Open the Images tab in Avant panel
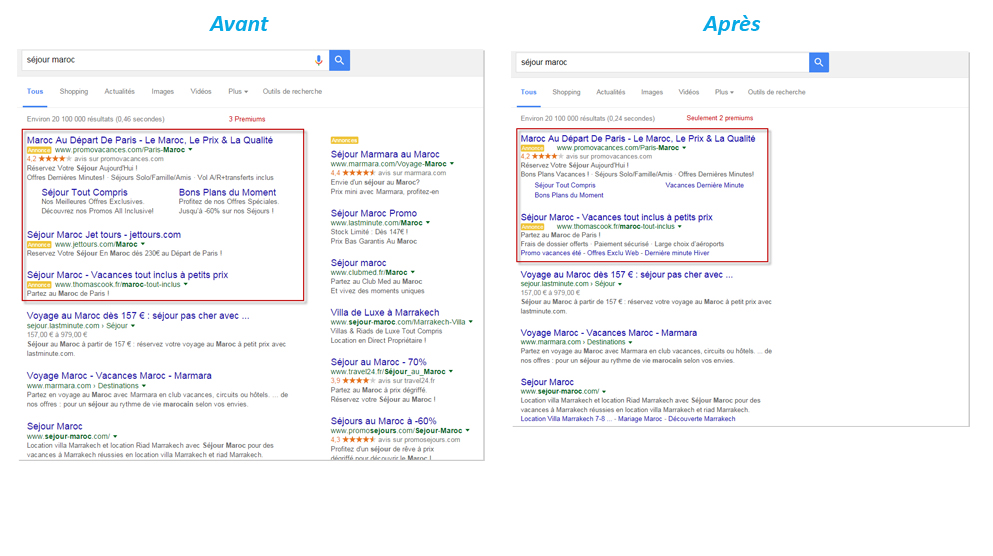The width and height of the screenshot is (993, 556). pyautogui.click(x=163, y=91)
